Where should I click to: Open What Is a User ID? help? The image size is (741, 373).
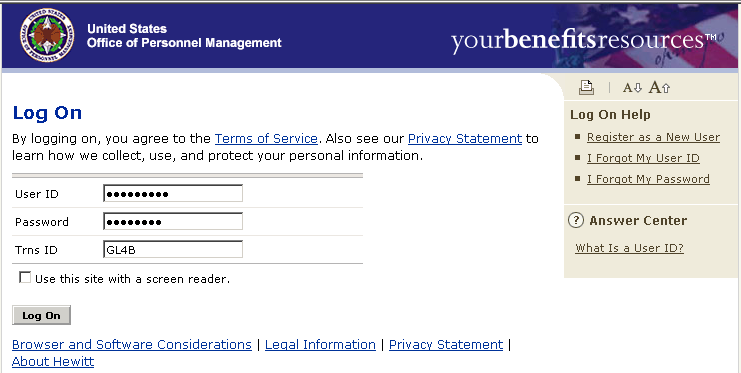pos(629,248)
